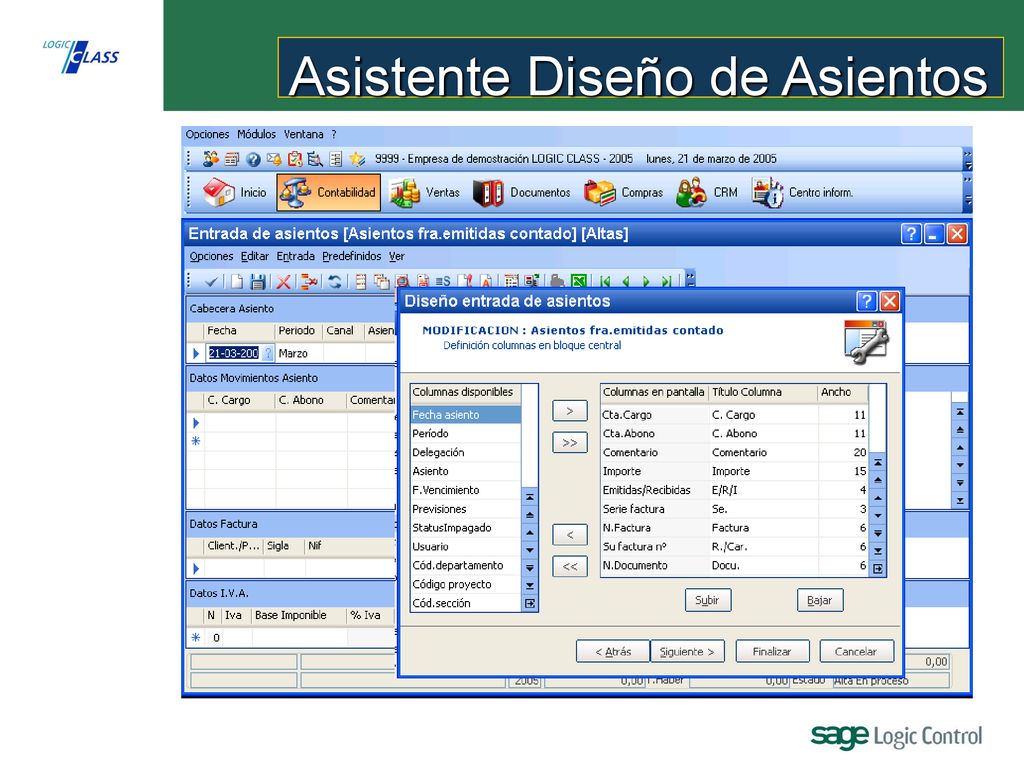Screen dimensions: 1024x768
Task: Go to the next record arrow
Action: pos(646,281)
